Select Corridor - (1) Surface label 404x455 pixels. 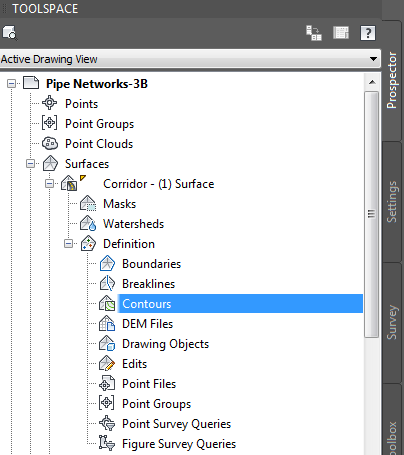[159, 184]
